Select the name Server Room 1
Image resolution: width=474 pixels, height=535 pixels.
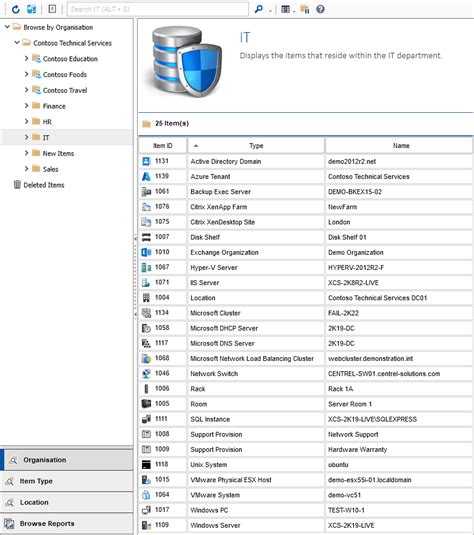pos(350,404)
